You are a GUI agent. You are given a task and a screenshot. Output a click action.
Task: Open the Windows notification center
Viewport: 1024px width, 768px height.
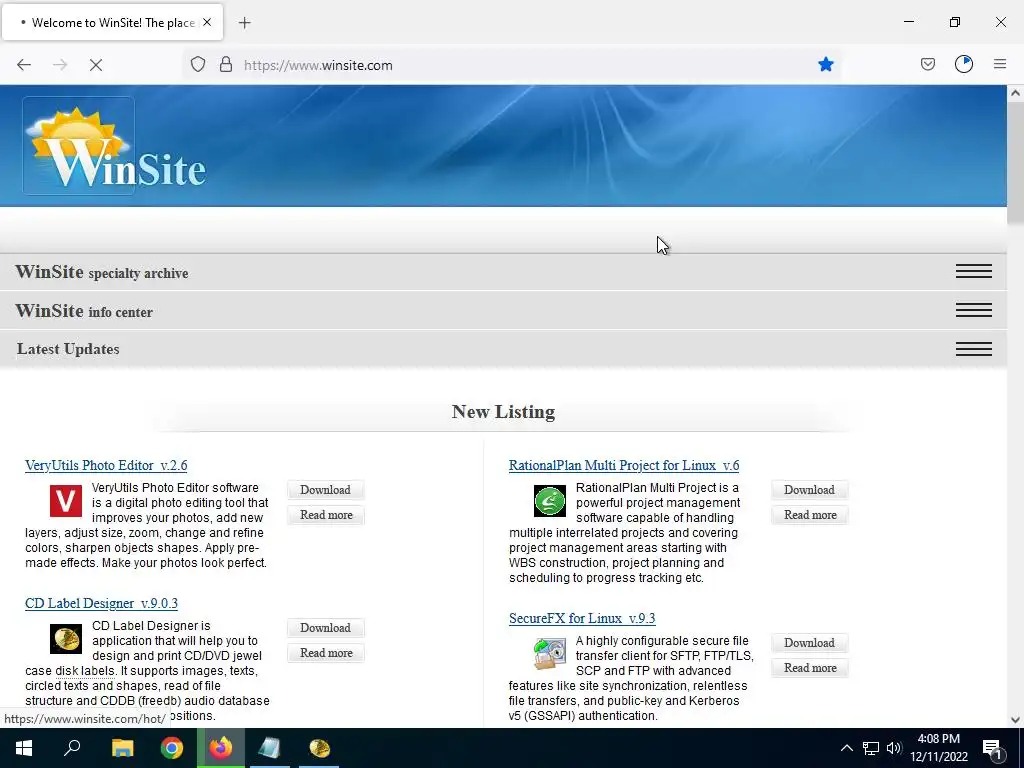[992, 748]
